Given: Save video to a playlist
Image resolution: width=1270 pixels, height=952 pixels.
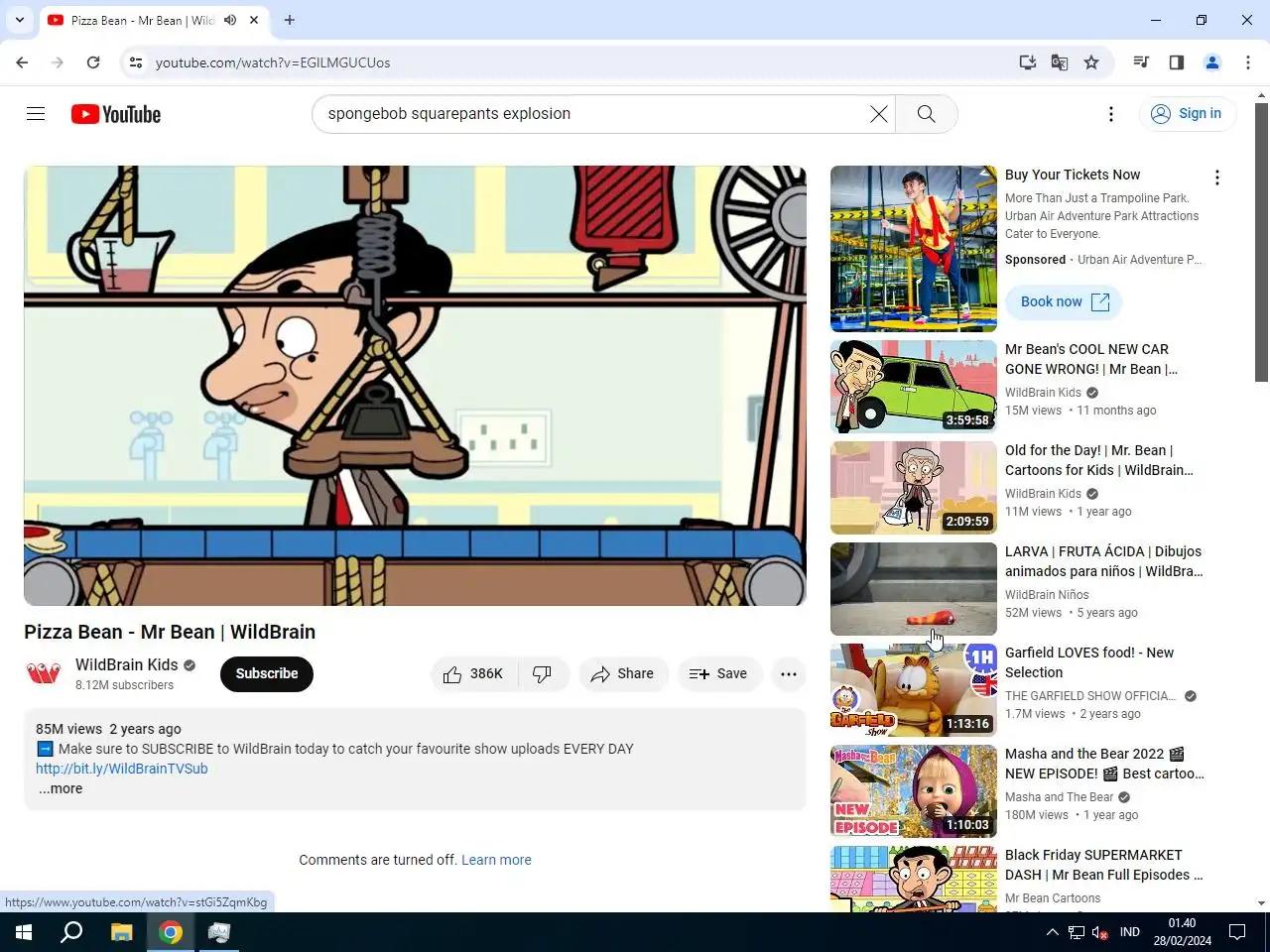Looking at the screenshot, I should tap(718, 674).
